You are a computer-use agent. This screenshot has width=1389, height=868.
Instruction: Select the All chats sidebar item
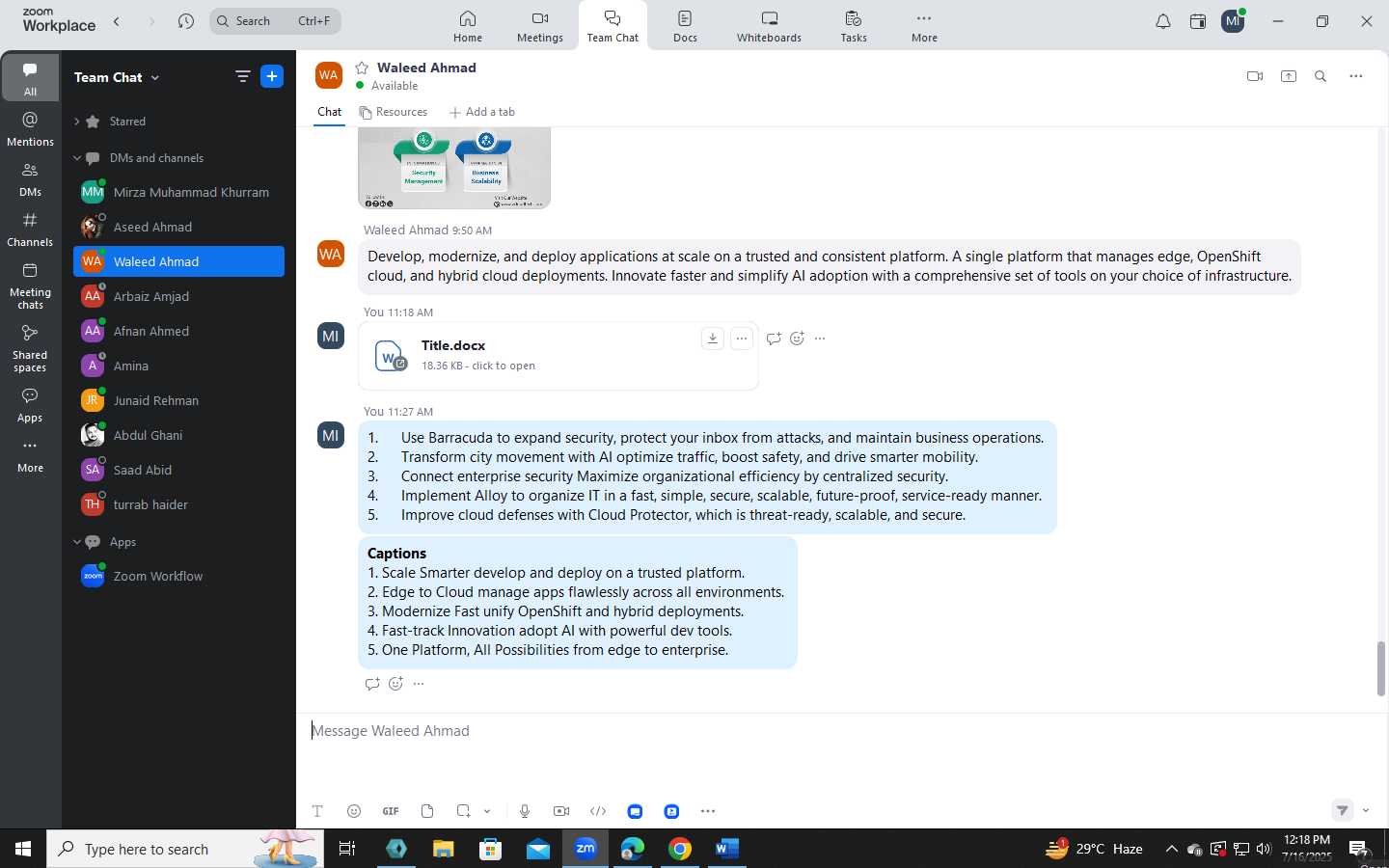(30, 78)
